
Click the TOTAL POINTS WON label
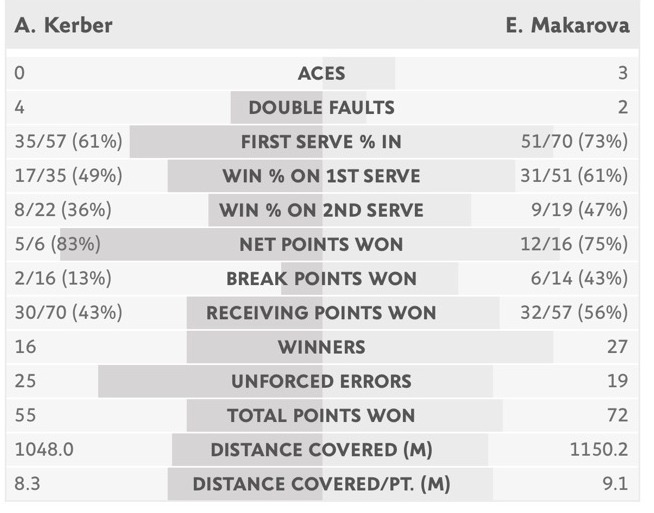pyautogui.click(x=322, y=415)
